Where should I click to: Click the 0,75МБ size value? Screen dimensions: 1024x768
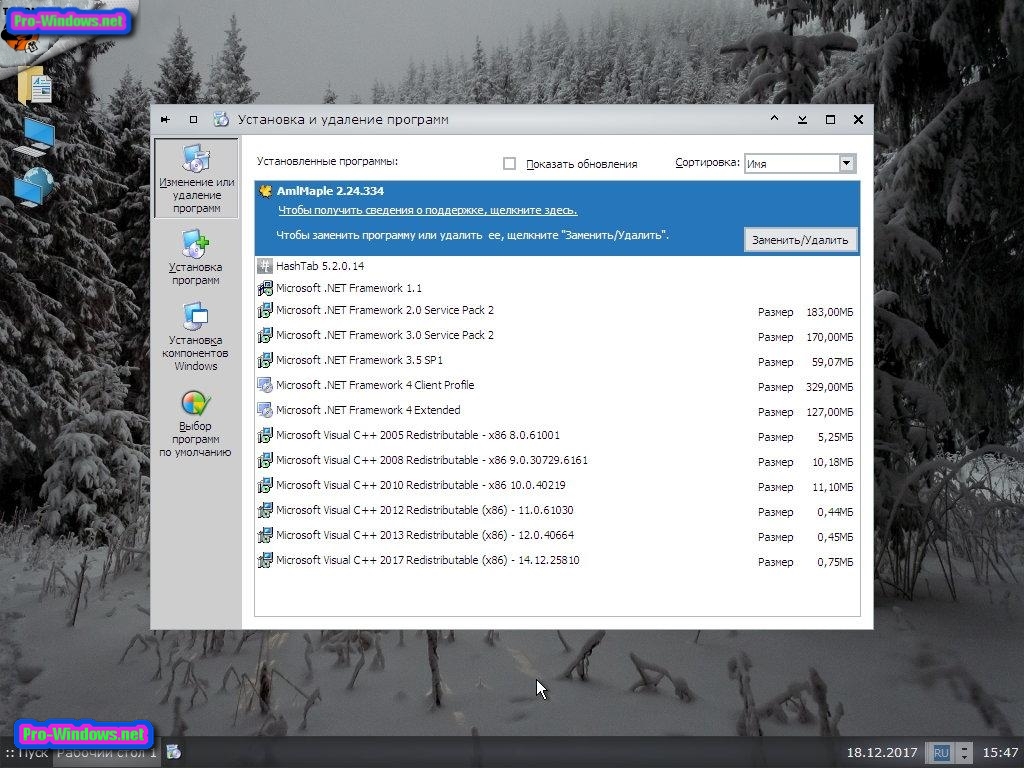(x=835, y=562)
